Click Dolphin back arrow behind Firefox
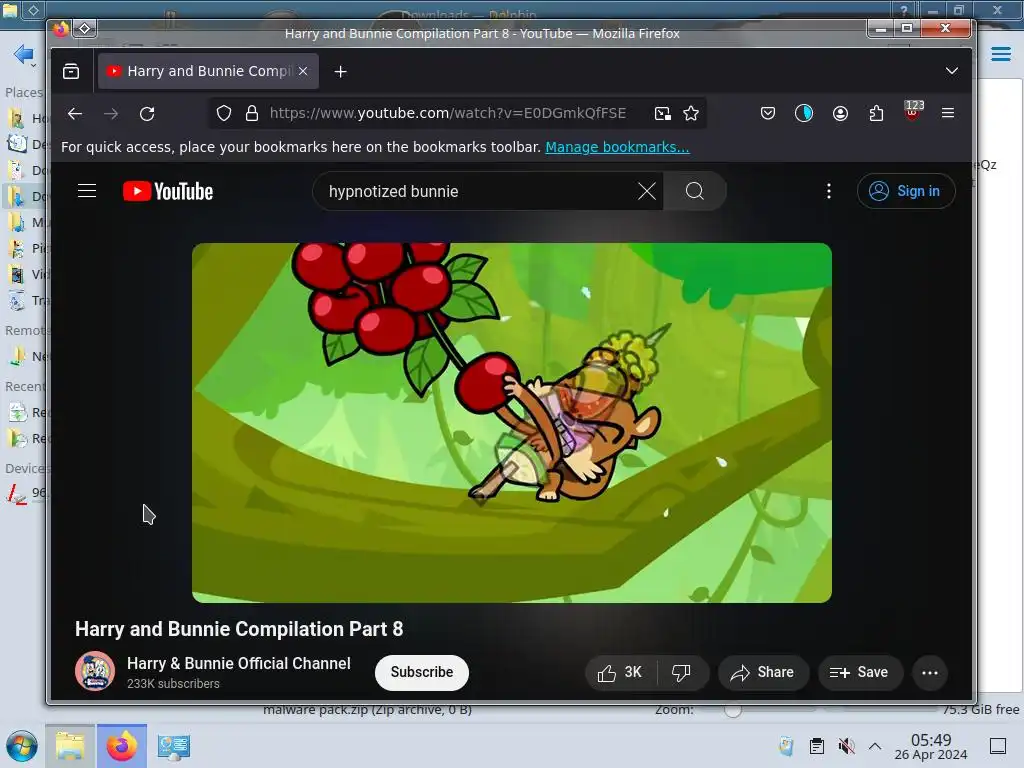Image resolution: width=1024 pixels, height=768 pixels. point(24,55)
